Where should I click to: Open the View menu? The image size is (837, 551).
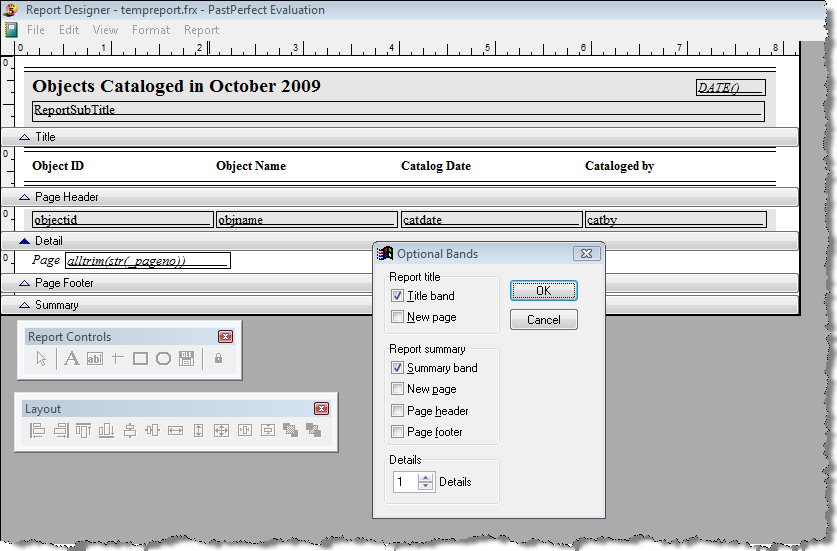click(105, 30)
